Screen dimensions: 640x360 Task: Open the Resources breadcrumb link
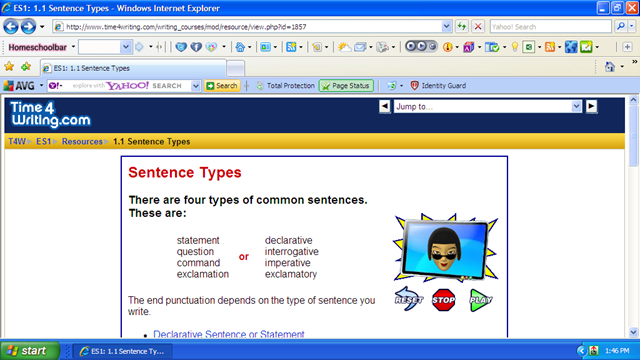point(82,142)
